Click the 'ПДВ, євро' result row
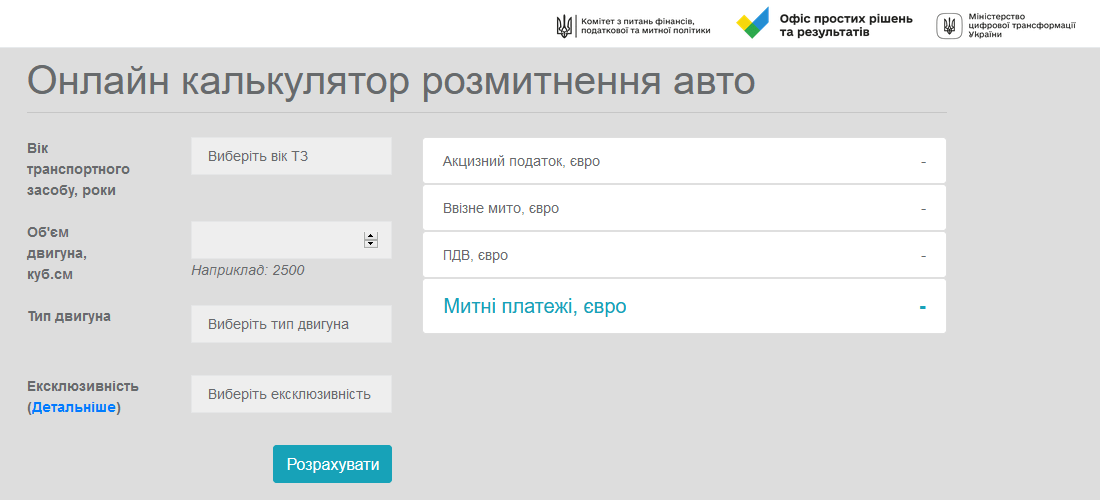The width and height of the screenshot is (1100, 500). (684, 255)
